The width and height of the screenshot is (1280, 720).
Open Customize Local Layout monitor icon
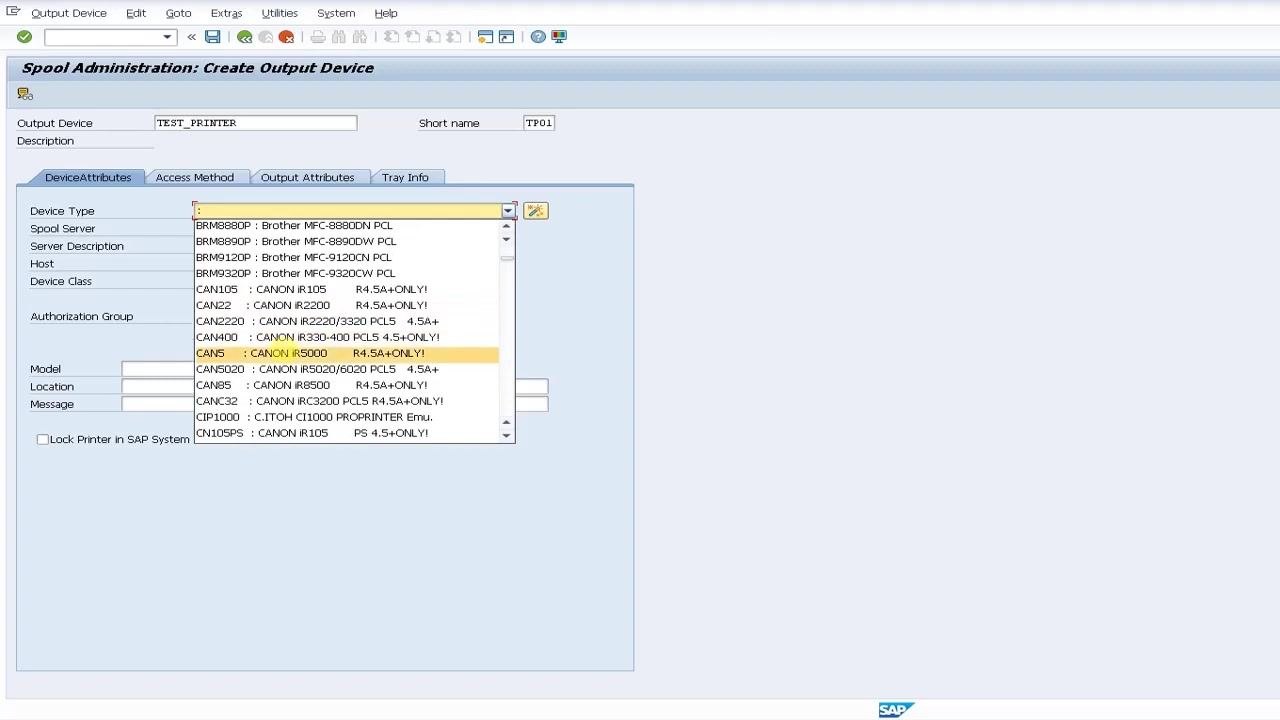tap(559, 37)
